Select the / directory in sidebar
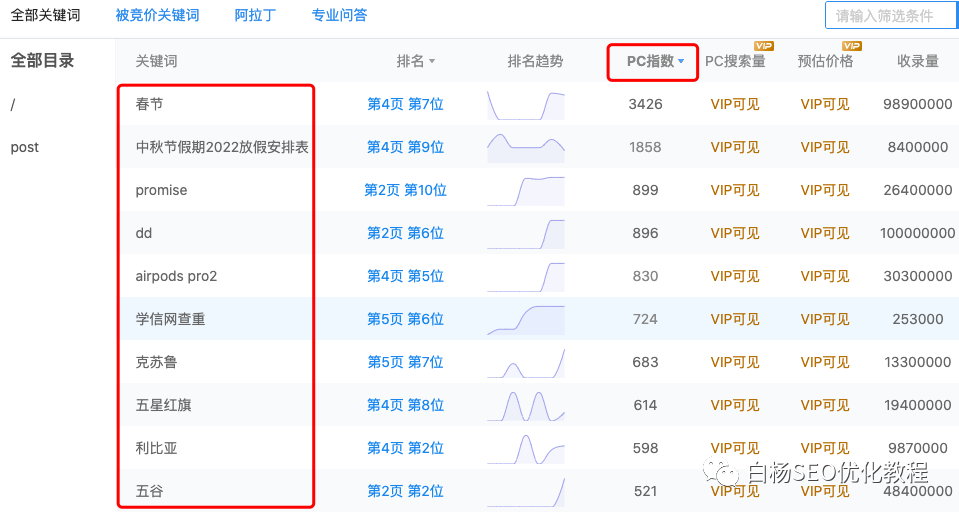 click(x=12, y=105)
